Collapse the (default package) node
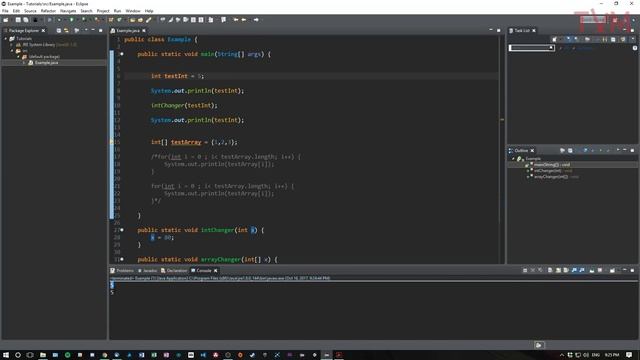Screen dimensions: 640x360 18,57
